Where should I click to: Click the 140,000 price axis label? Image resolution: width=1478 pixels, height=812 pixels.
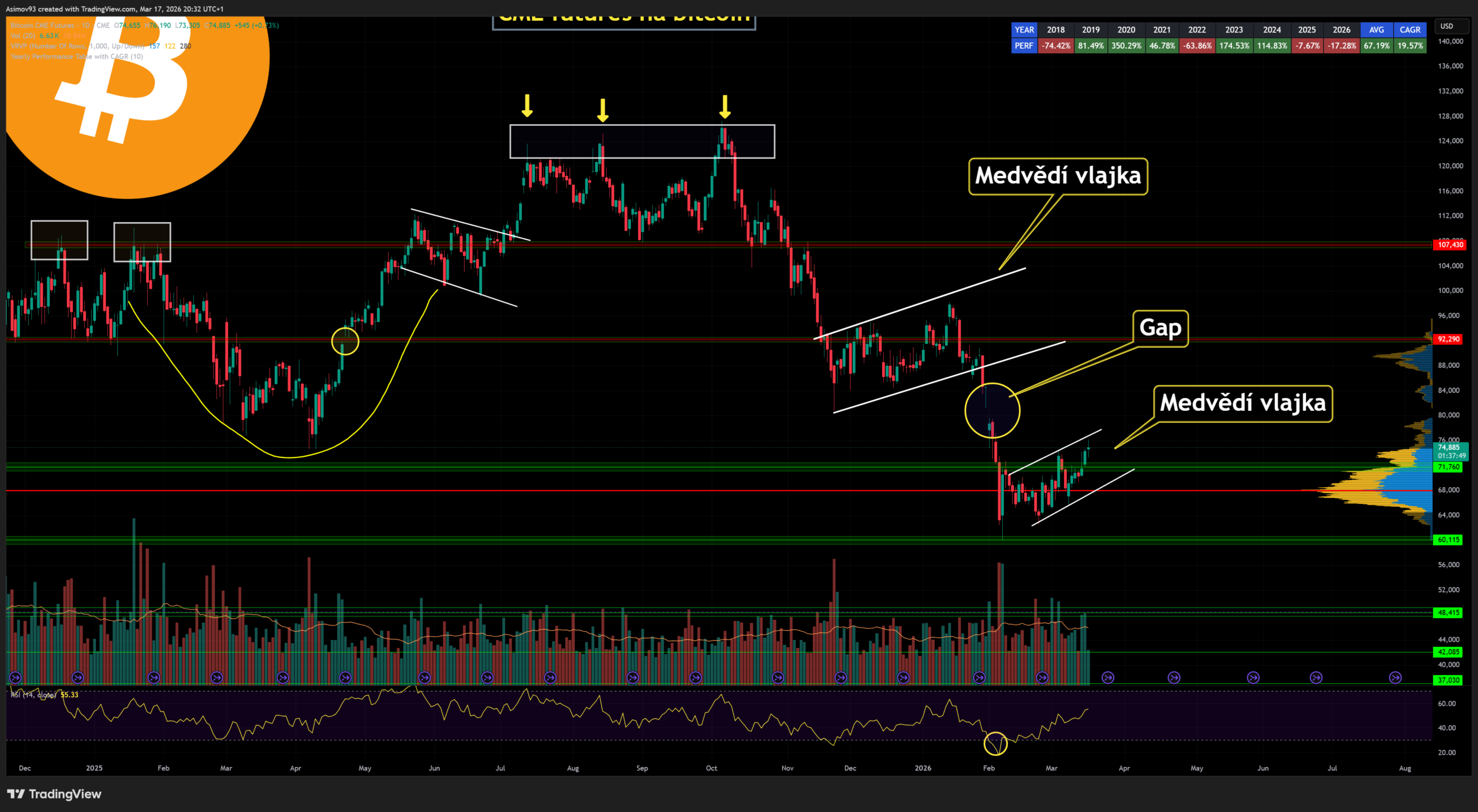[1450, 42]
